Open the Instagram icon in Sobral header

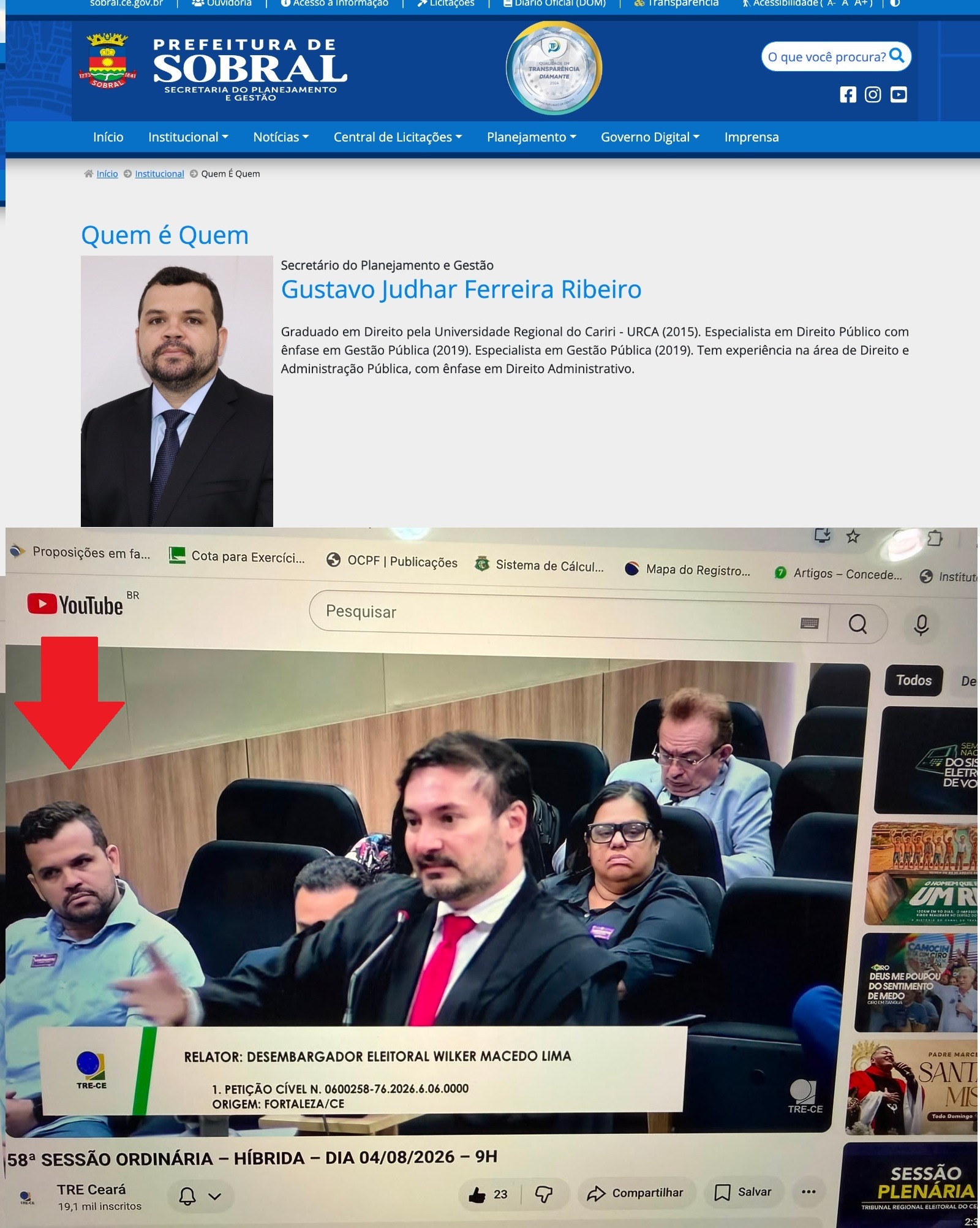[x=873, y=94]
